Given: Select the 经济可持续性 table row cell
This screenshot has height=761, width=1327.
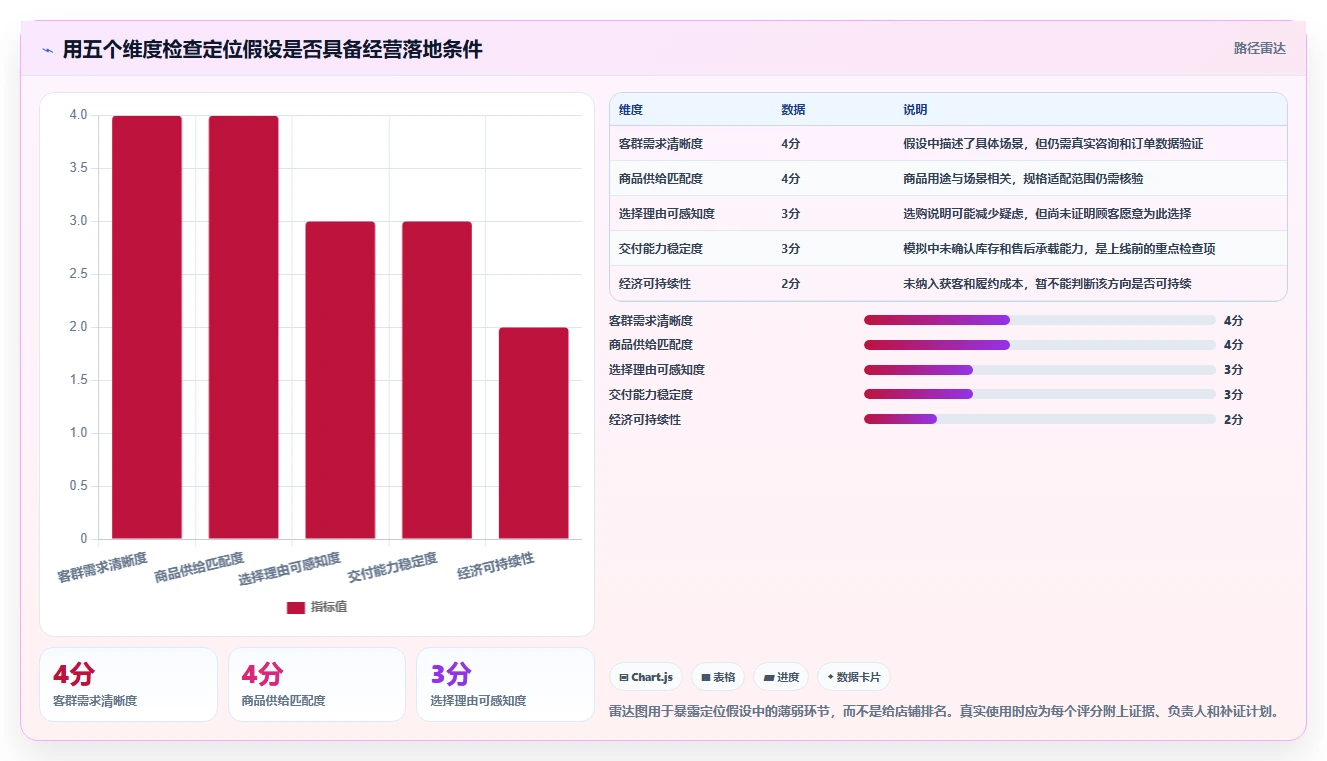Looking at the screenshot, I should (655, 284).
